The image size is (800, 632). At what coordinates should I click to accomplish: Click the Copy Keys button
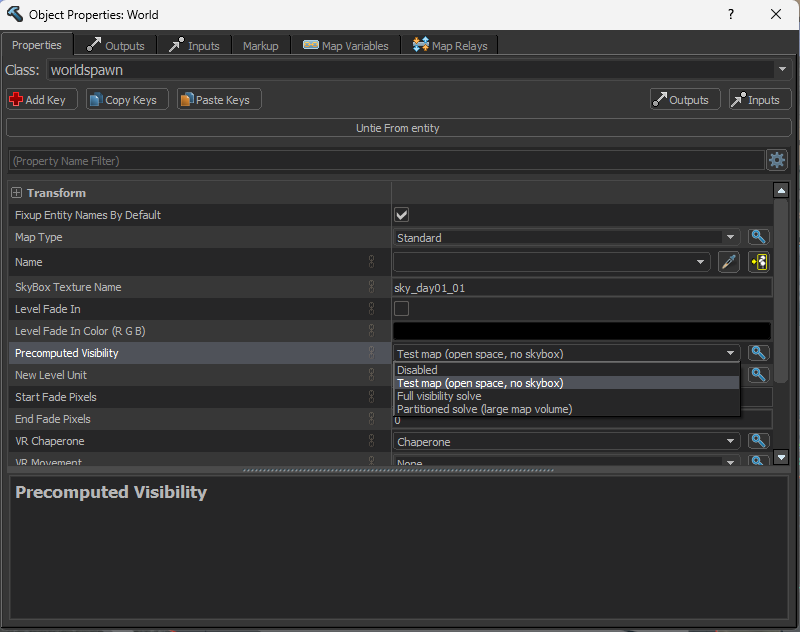tap(127, 99)
